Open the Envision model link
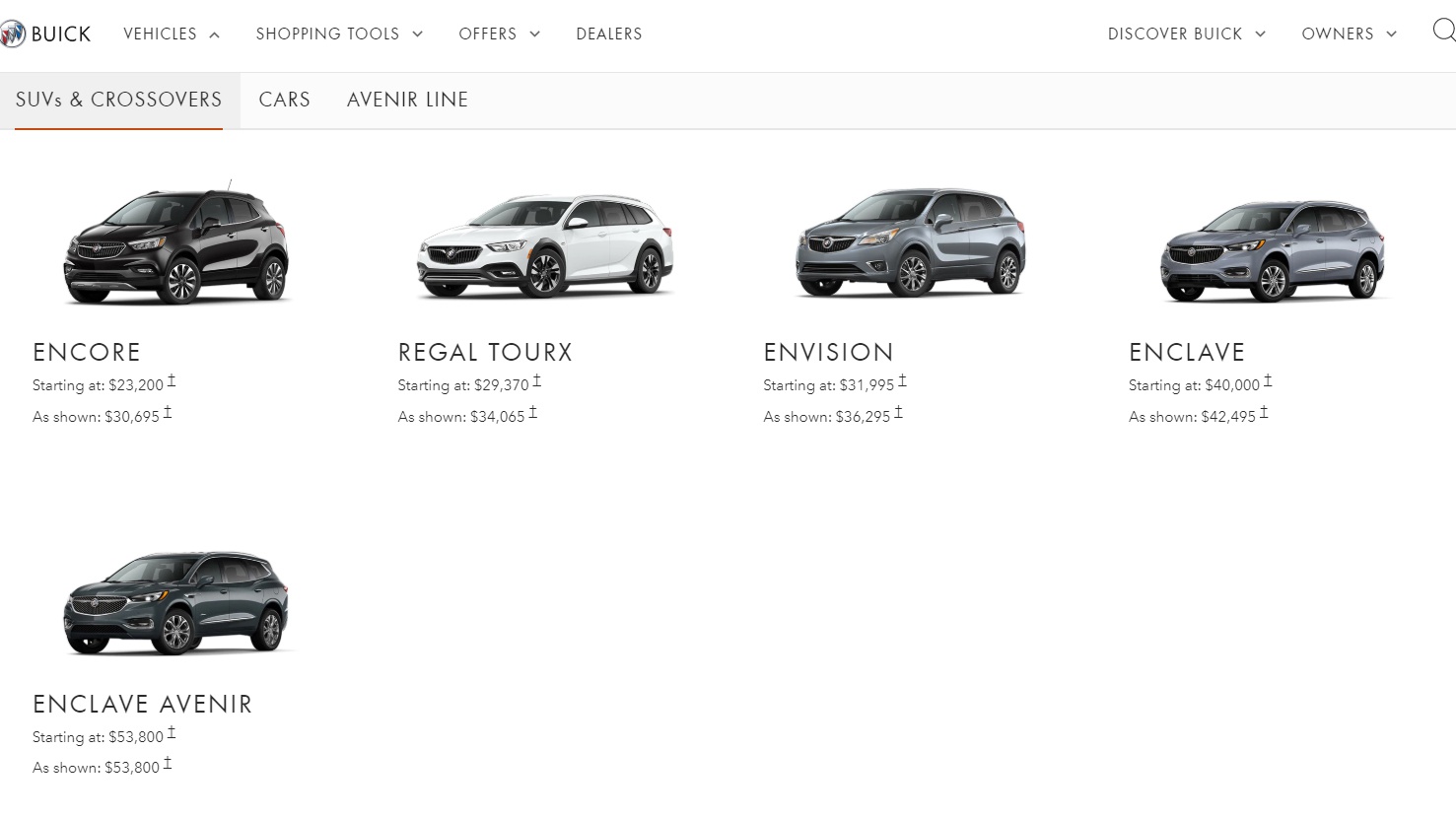Viewport: 1456px width, 818px height. click(828, 352)
